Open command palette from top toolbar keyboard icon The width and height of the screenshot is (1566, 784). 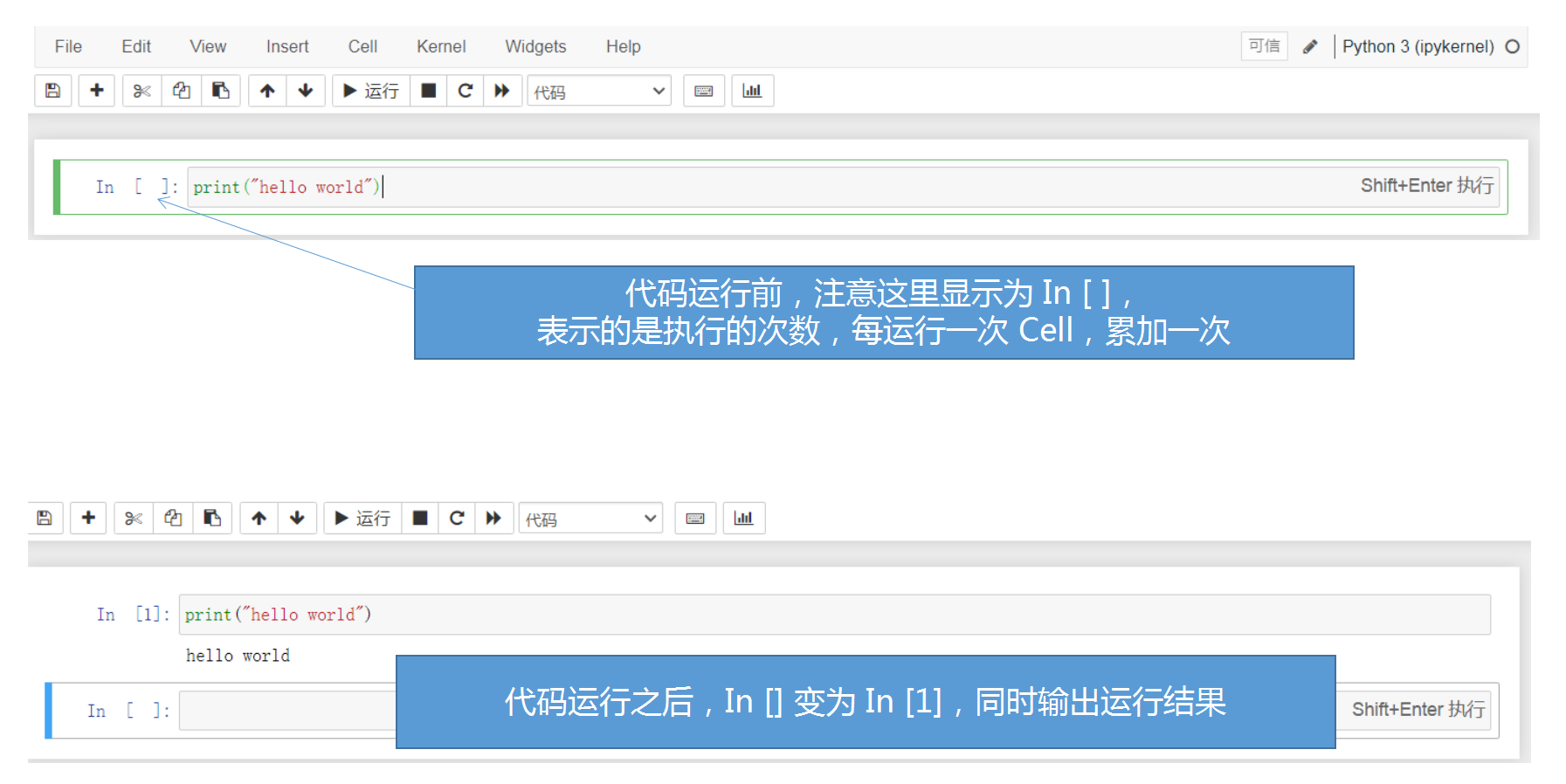pyautogui.click(x=704, y=91)
